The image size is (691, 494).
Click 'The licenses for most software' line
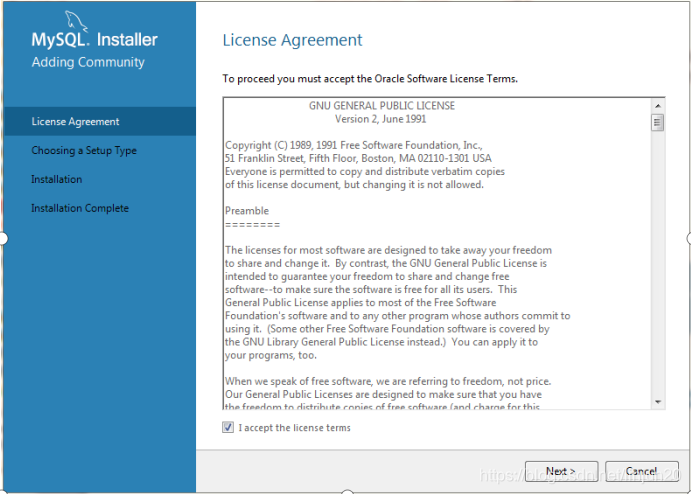point(388,250)
